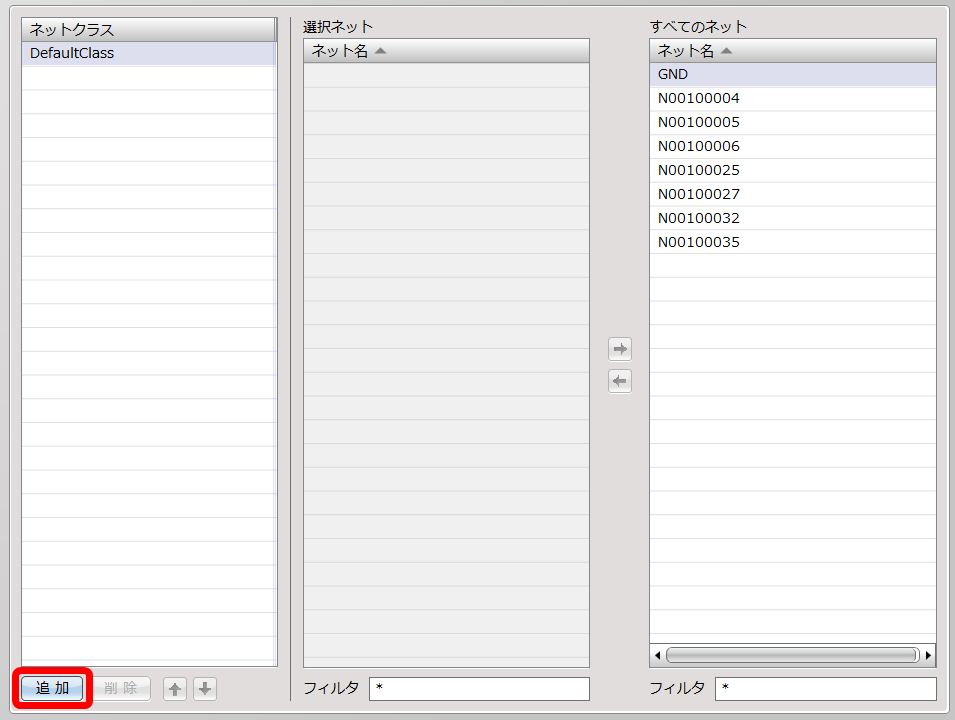
Task: Select net N00100004
Action: click(x=699, y=99)
